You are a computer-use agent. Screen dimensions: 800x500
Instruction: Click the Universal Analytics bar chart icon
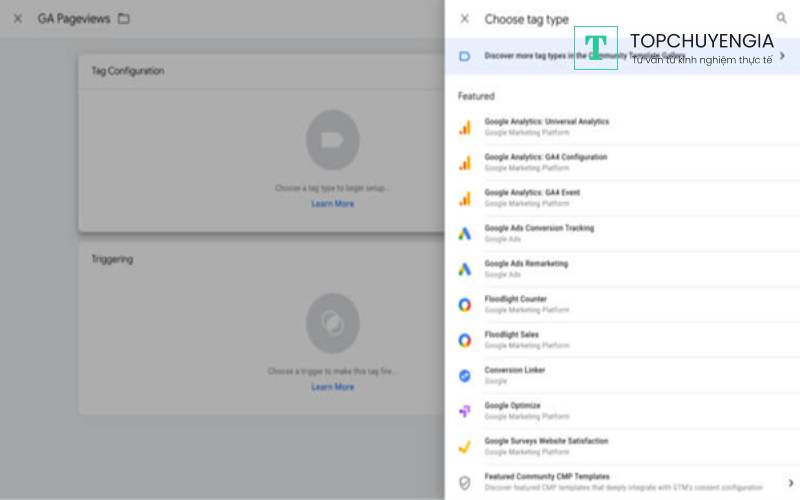pyautogui.click(x=464, y=127)
